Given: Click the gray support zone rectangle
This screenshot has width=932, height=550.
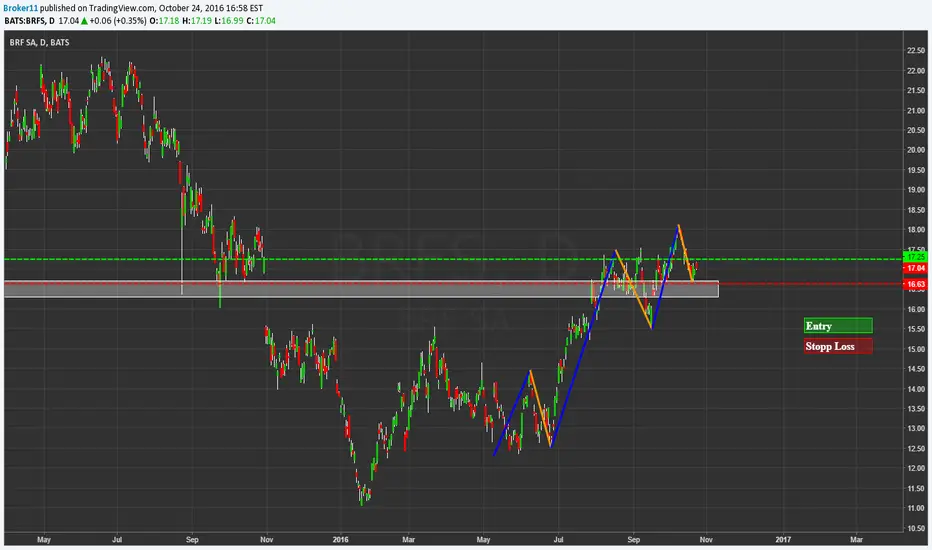Looking at the screenshot, I should pyautogui.click(x=361, y=289).
